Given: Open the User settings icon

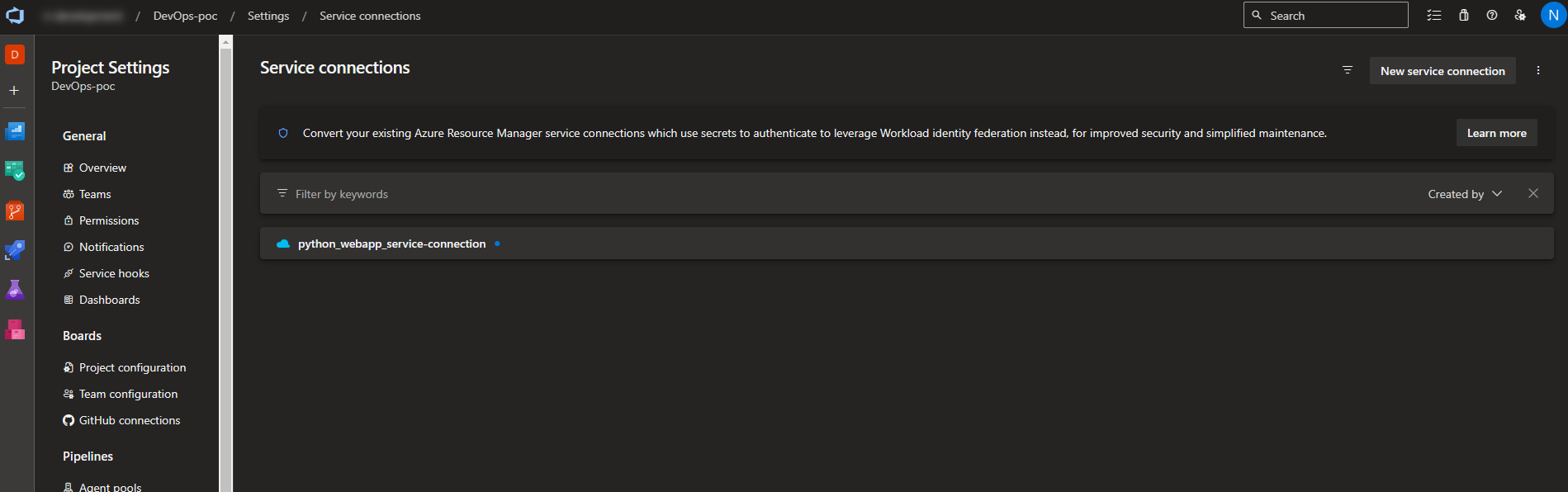Looking at the screenshot, I should pos(1520,16).
